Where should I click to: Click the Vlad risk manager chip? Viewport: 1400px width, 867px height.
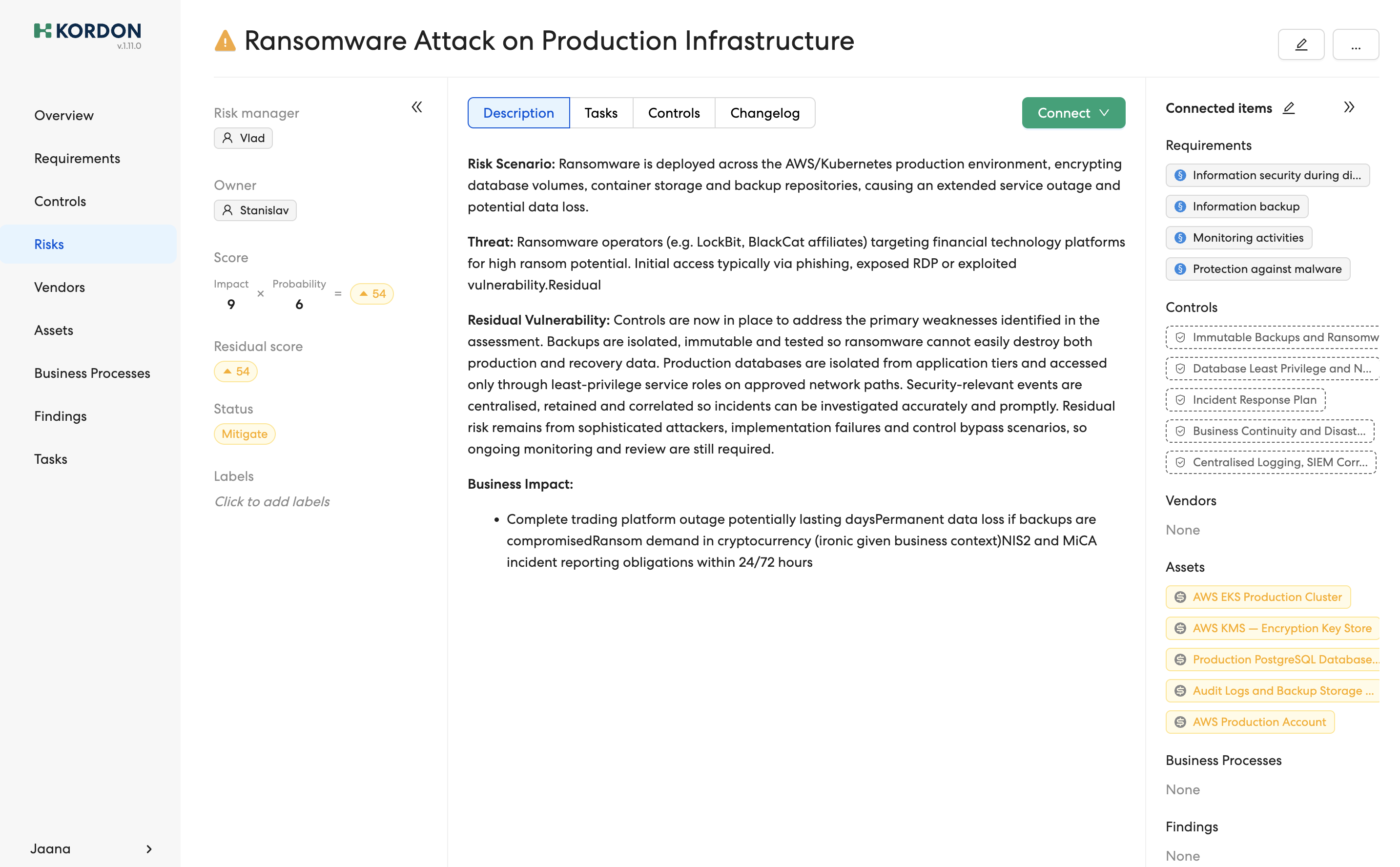(243, 138)
